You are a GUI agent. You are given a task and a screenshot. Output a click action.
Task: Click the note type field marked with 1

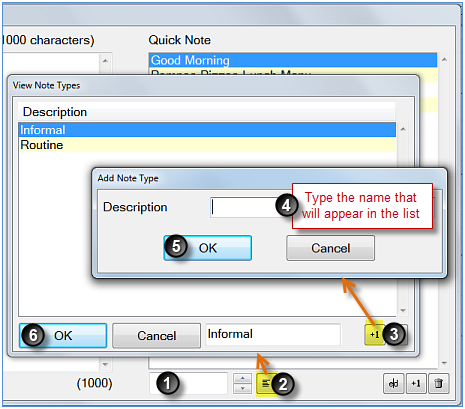click(189, 384)
